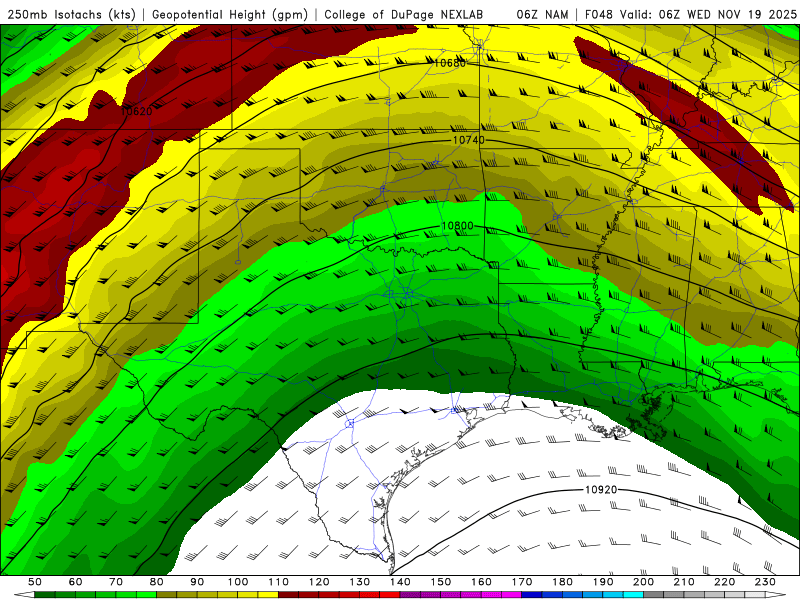
Task: Click the 170 kts legend value
Action: click(x=522, y=582)
